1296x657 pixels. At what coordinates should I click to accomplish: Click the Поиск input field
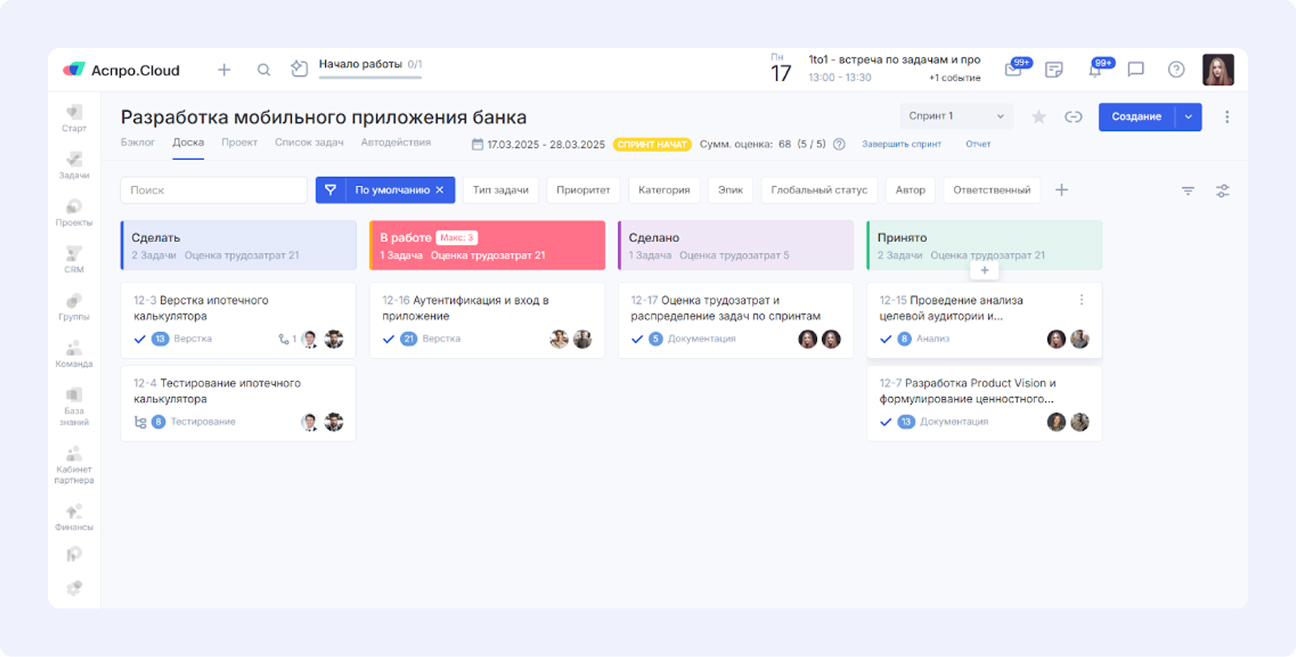(214, 190)
